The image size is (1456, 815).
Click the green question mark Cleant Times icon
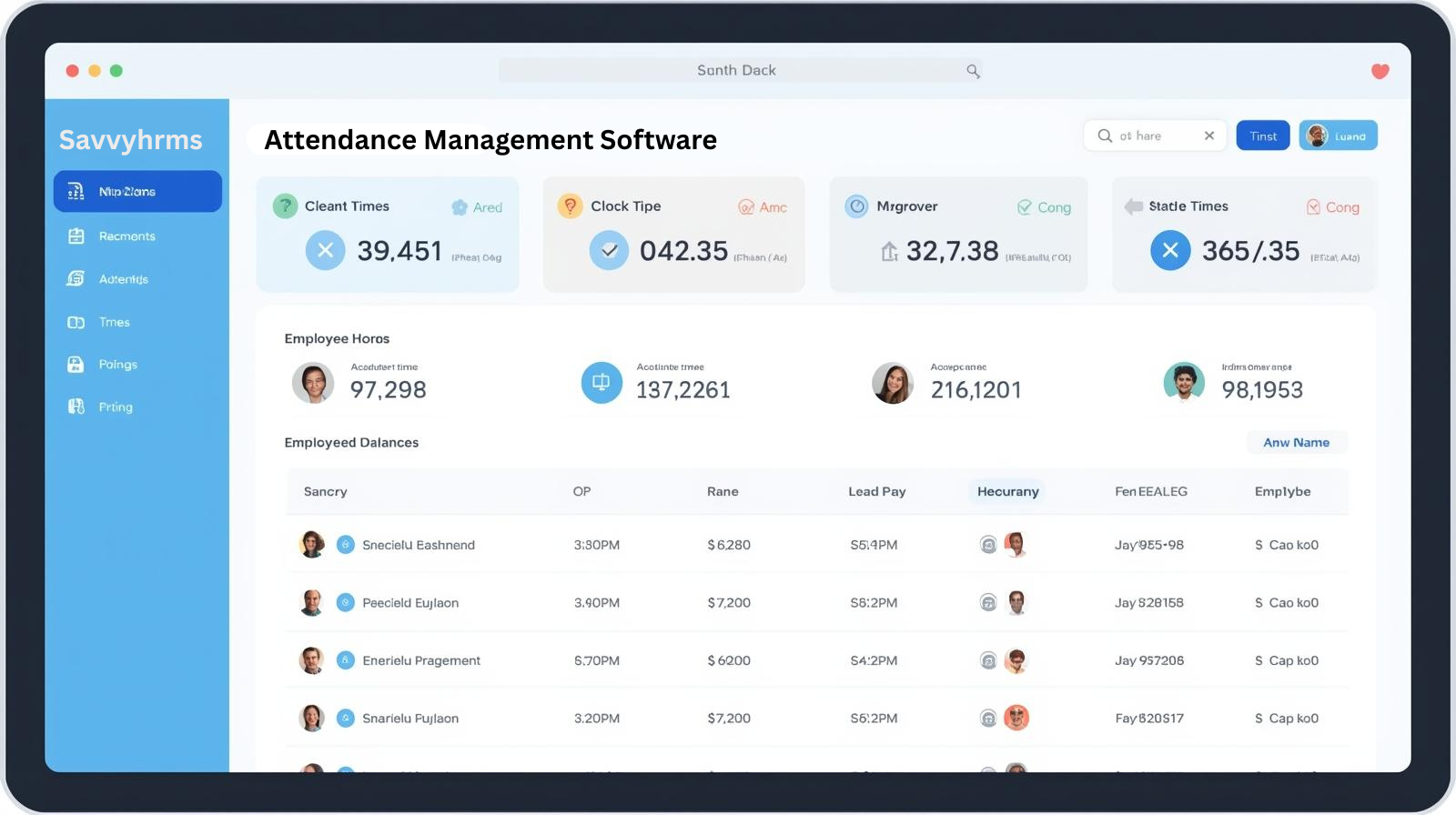[x=285, y=206]
